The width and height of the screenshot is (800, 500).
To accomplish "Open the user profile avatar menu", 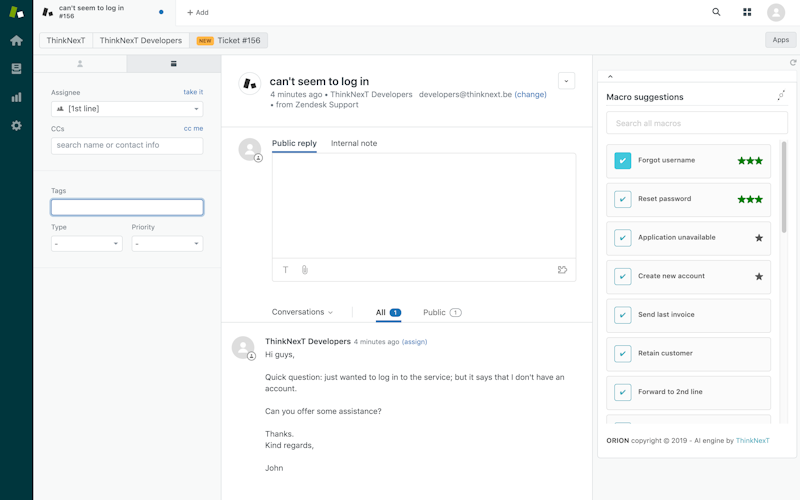I will (776, 12).
